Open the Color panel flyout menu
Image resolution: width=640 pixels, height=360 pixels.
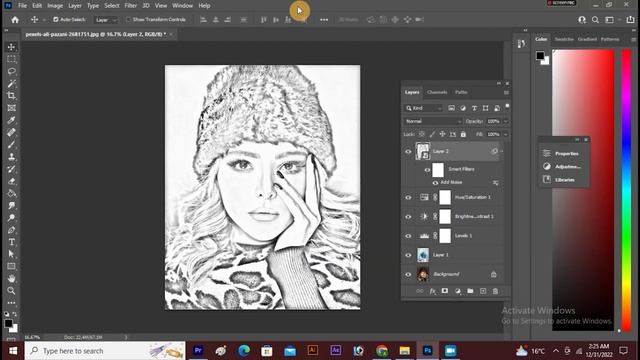point(633,40)
